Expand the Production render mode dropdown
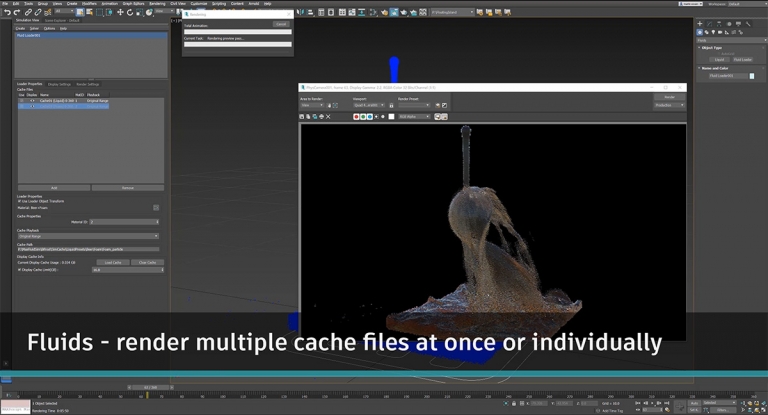 tap(669, 105)
